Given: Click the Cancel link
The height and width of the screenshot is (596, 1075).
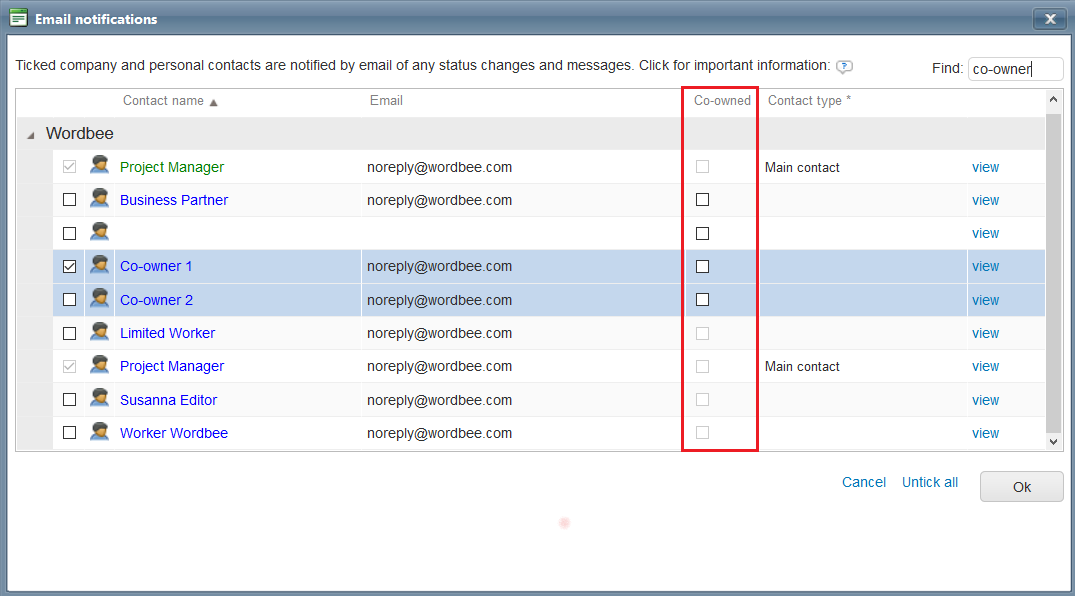Looking at the screenshot, I should click(x=863, y=482).
